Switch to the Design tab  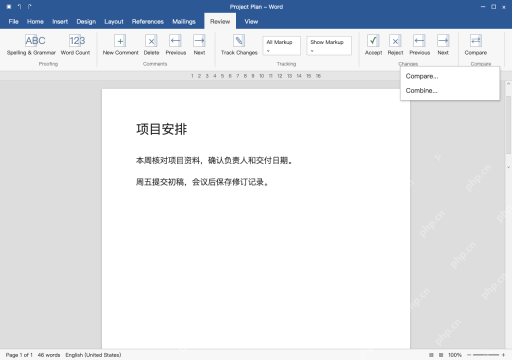tap(86, 22)
